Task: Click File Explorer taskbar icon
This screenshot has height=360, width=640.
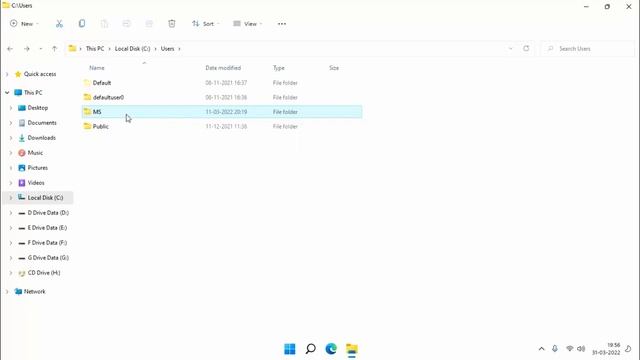Action: (352, 349)
